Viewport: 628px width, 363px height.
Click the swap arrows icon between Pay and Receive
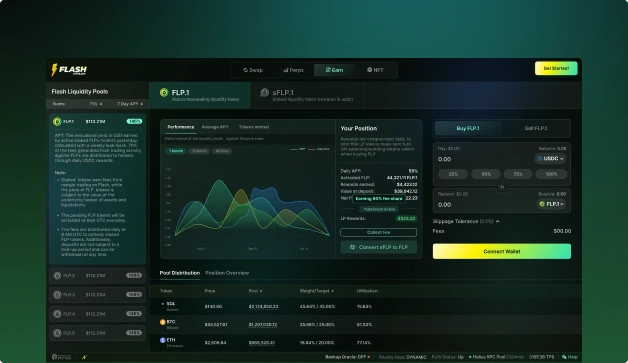click(502, 187)
